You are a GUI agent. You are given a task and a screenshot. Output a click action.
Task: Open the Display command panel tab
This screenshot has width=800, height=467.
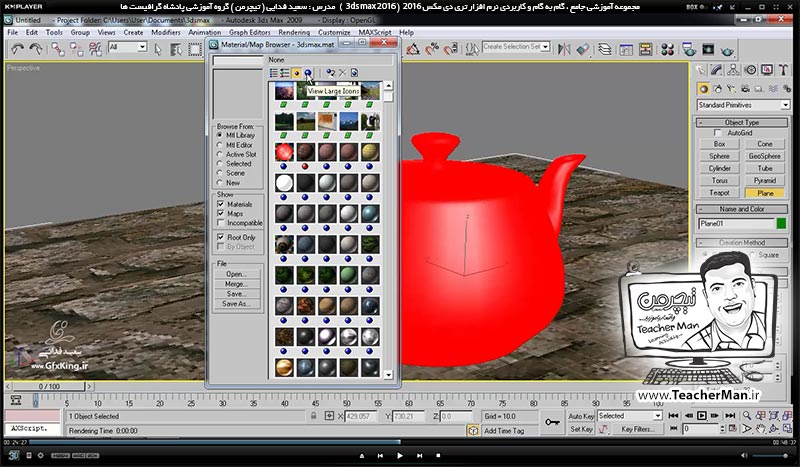(x=766, y=69)
